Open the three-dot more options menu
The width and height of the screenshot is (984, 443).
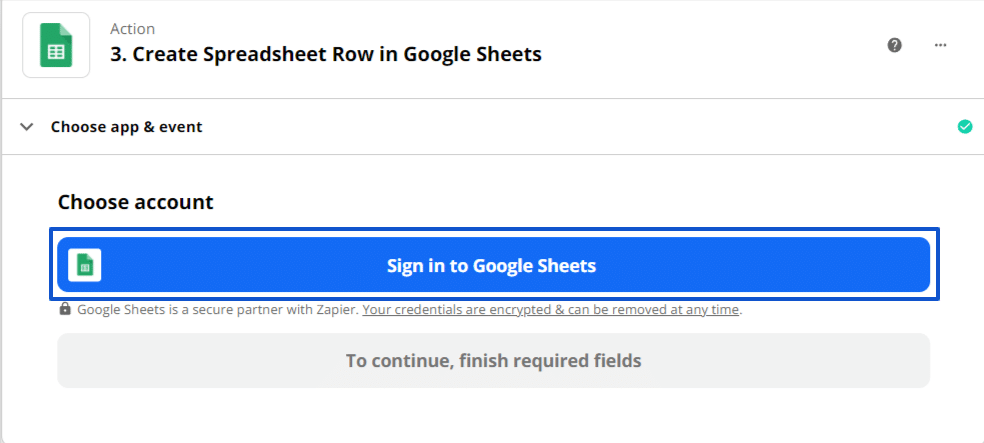click(x=940, y=45)
